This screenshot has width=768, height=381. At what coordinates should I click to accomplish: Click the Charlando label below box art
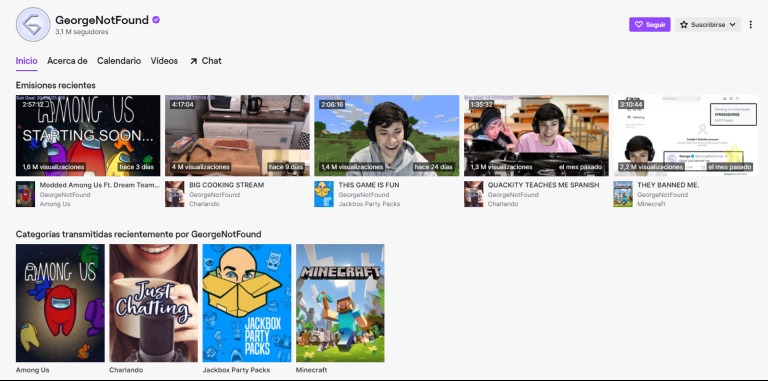point(126,370)
